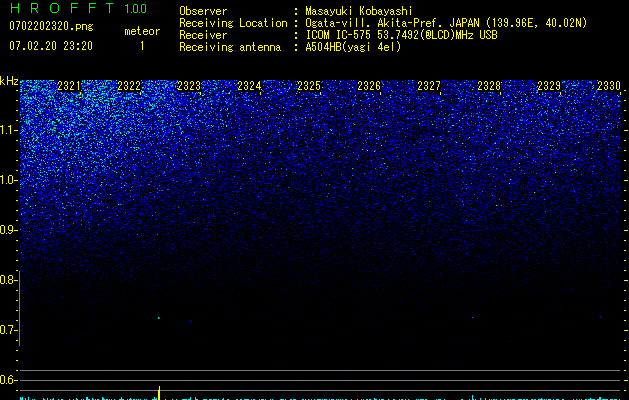Click the 1.1 kHz axis label

pyautogui.click(x=8, y=130)
